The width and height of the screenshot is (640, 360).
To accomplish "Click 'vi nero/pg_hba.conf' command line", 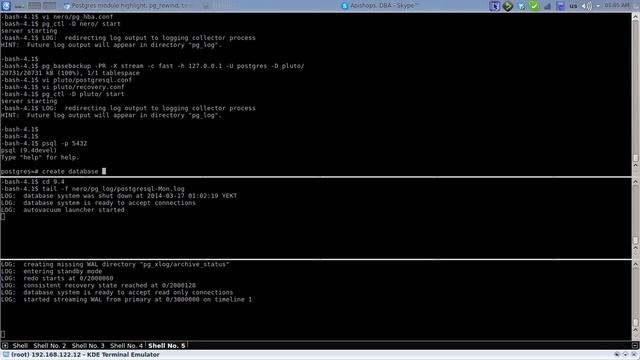I will coord(57,17).
